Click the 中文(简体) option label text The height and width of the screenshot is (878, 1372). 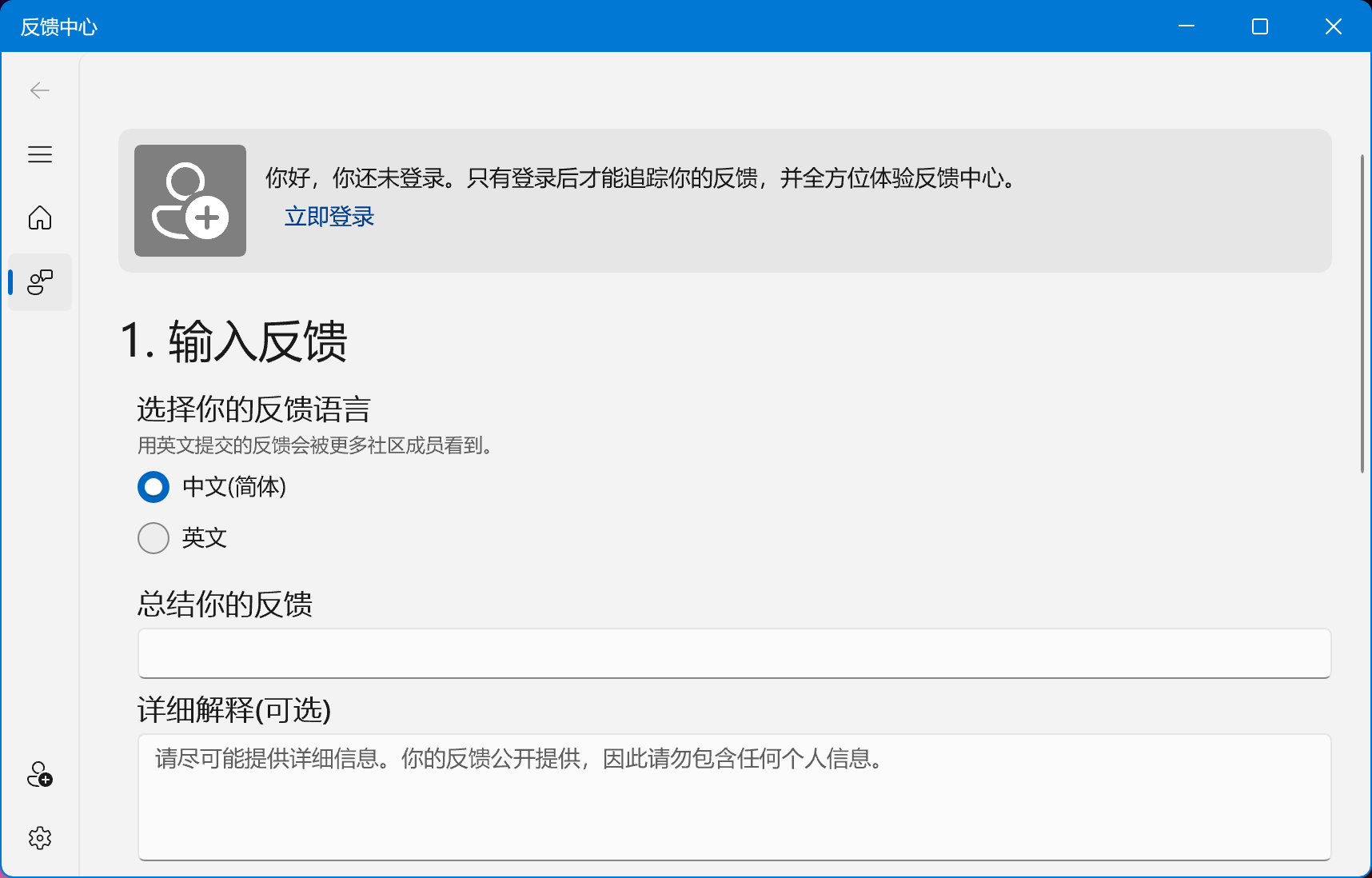tap(234, 487)
